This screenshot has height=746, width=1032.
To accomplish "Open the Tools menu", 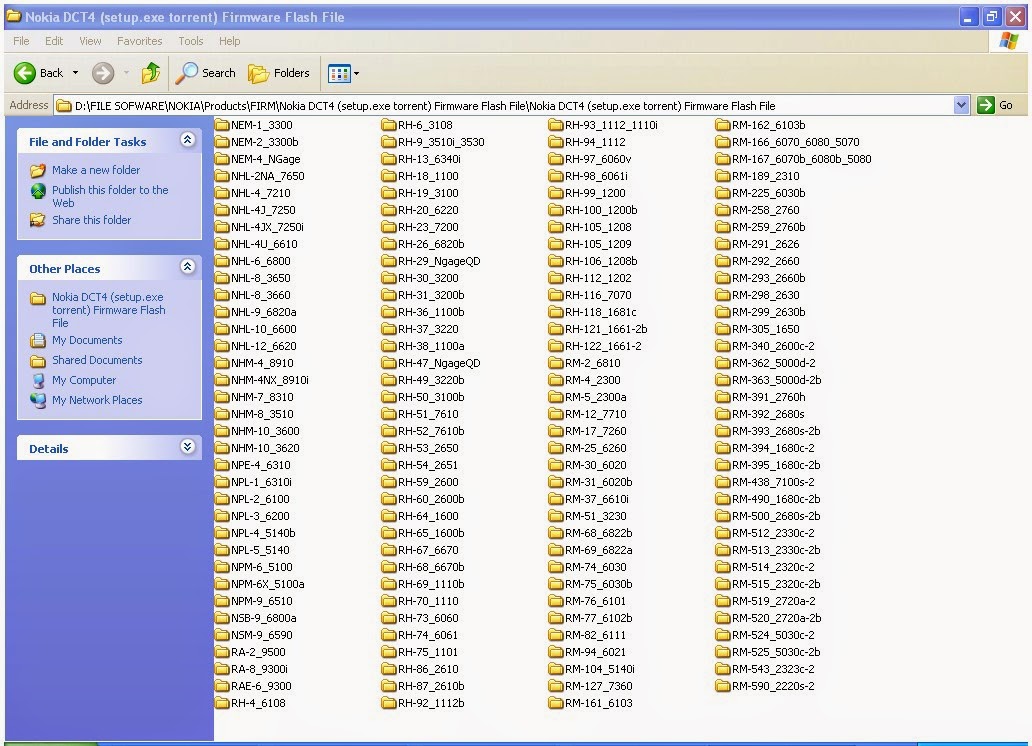I will click(190, 41).
